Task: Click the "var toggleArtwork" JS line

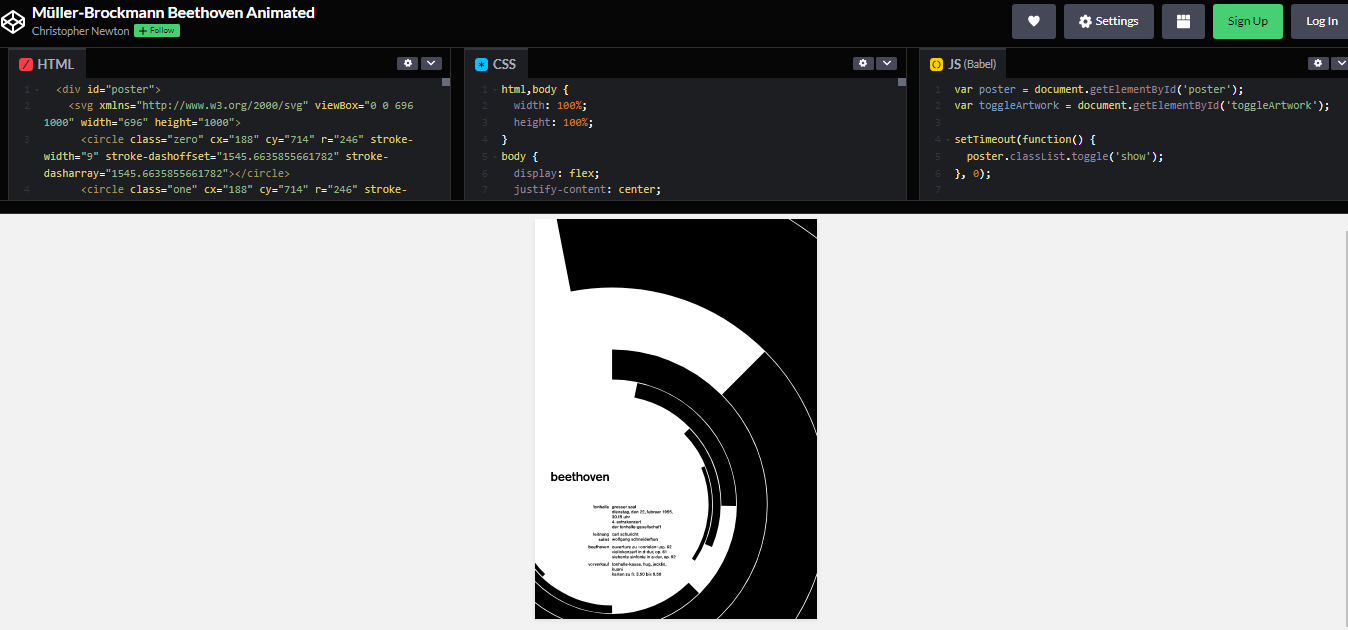Action: pos(1142,106)
